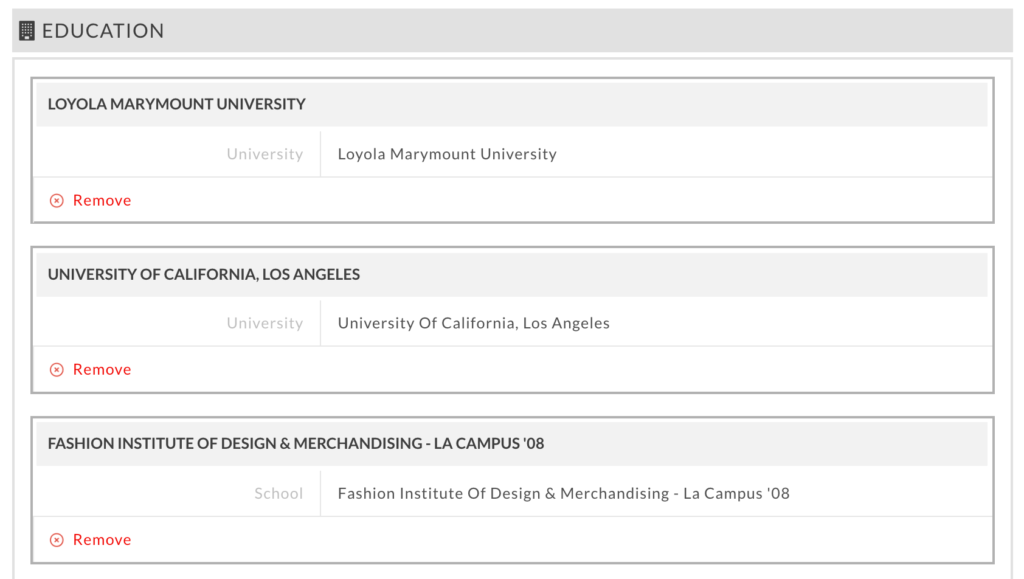Edit the Loyola Marymount University value field
The height and width of the screenshot is (579, 1024).
656,154
